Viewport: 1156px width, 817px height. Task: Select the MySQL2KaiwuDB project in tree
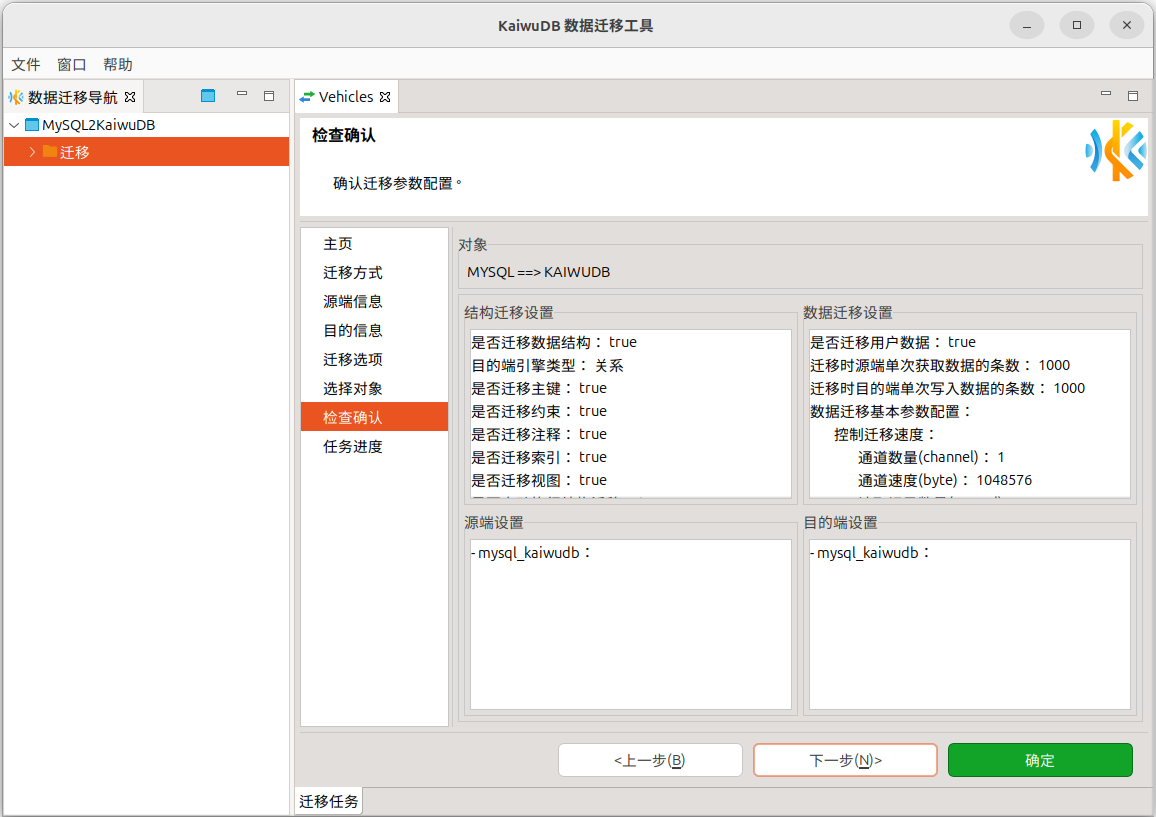(98, 126)
